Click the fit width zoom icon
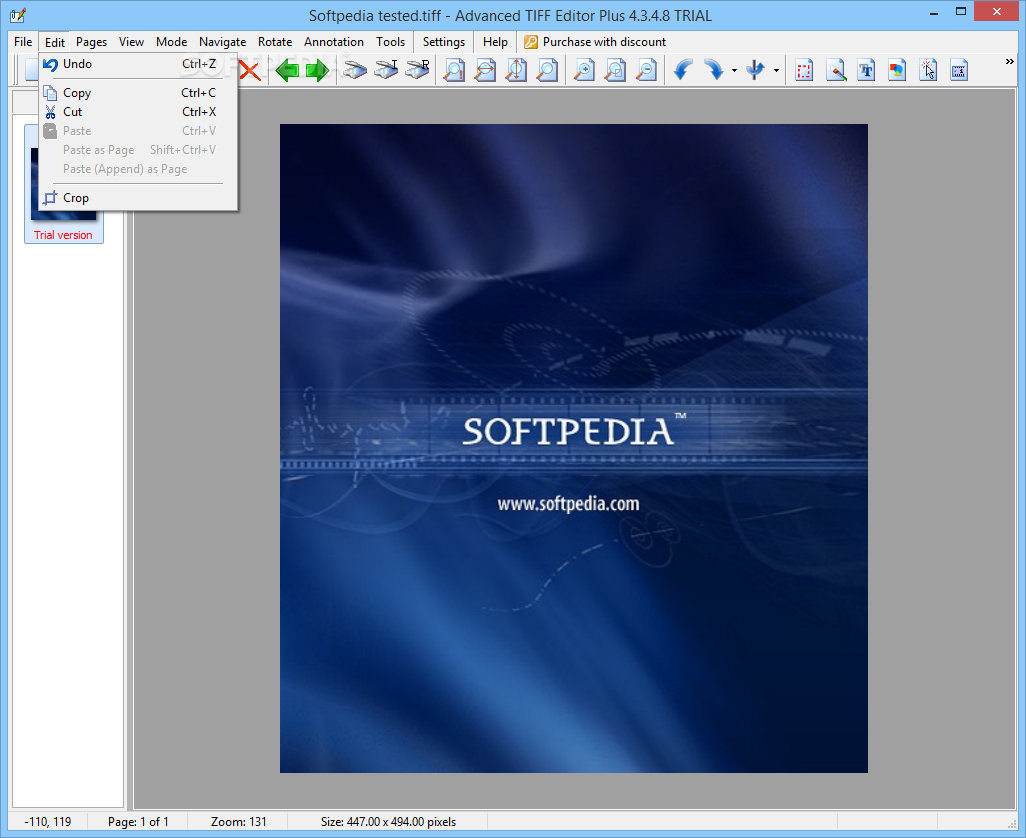This screenshot has height=838, width=1026. coord(485,70)
